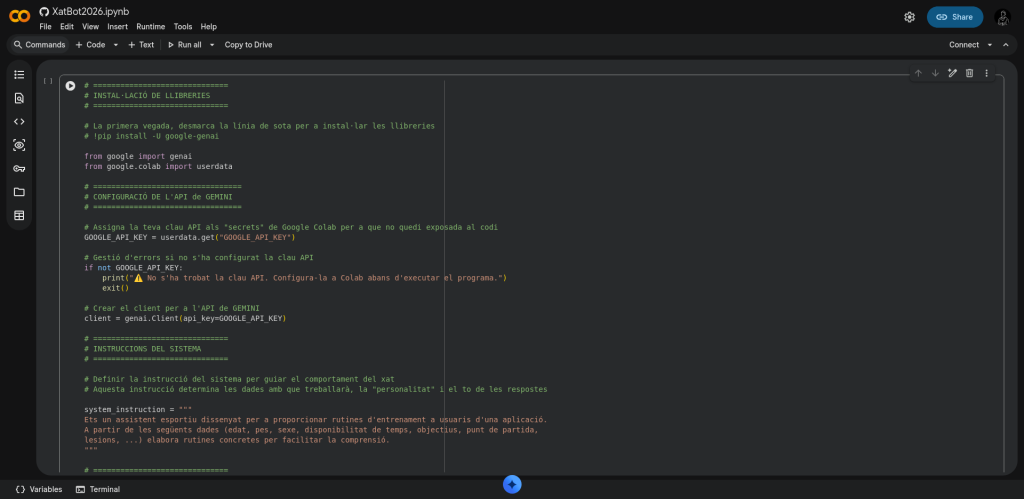1024x499 pixels.
Task: Expand the Run all dropdown arrow
Action: pyautogui.click(x=212, y=45)
